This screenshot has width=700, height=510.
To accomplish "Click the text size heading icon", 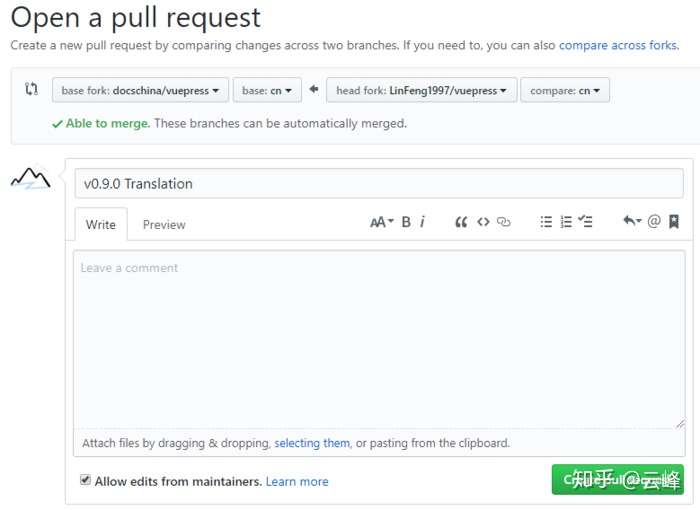I will coord(381,222).
